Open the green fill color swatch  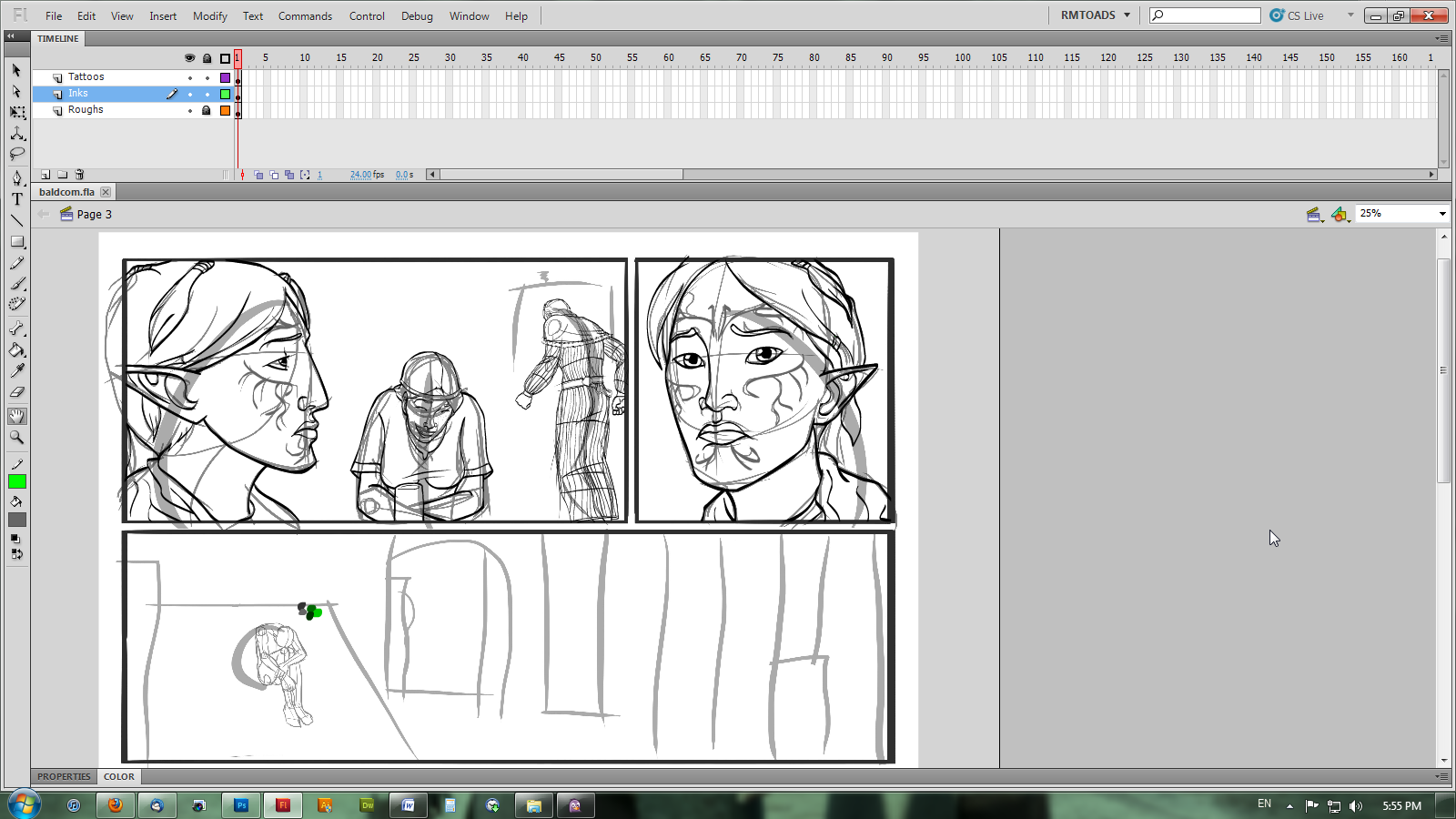pyautogui.click(x=17, y=482)
